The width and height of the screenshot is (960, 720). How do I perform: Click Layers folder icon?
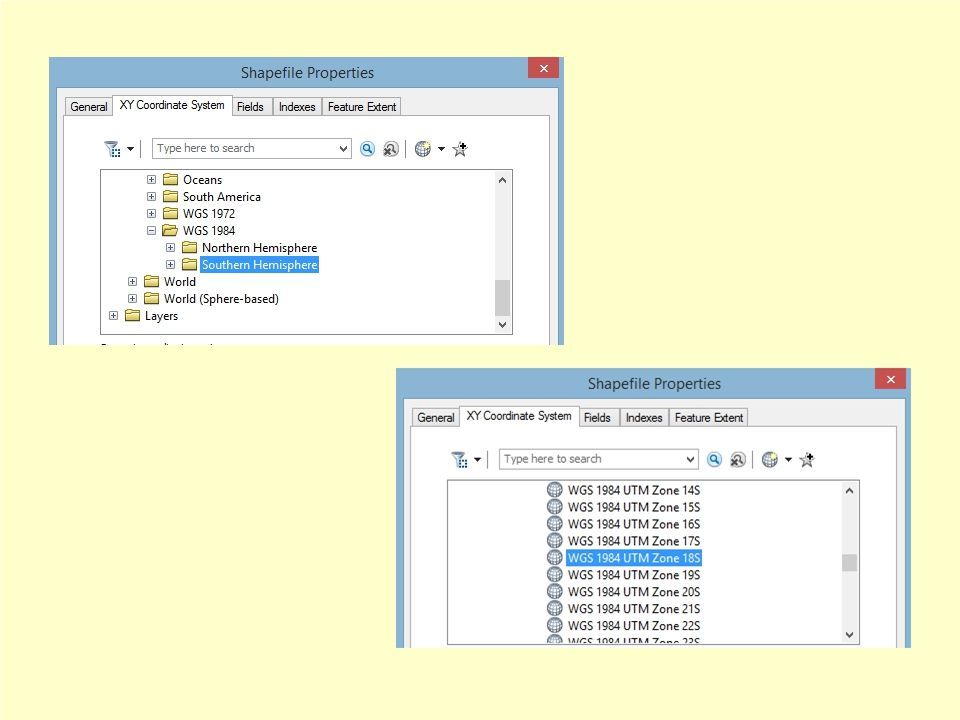point(133,316)
